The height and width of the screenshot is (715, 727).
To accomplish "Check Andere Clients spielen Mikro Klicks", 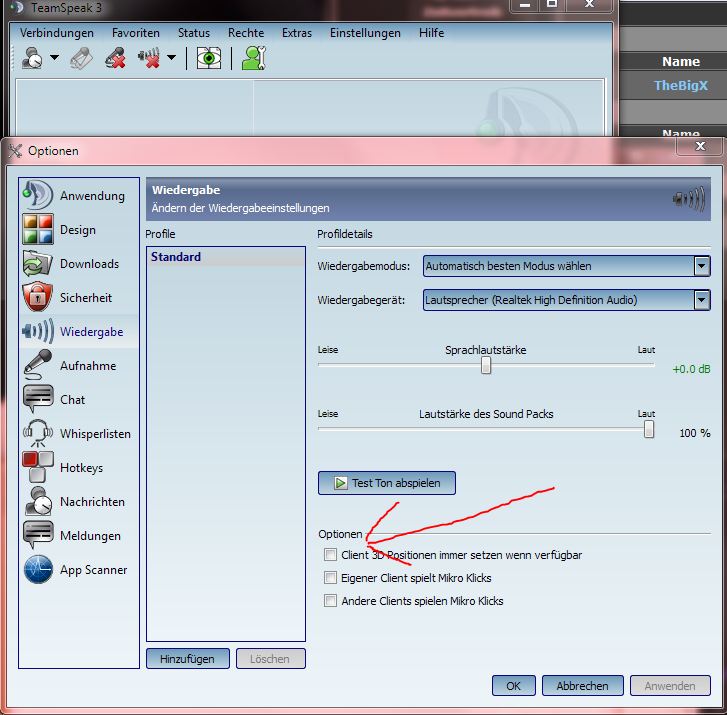I will coord(330,601).
